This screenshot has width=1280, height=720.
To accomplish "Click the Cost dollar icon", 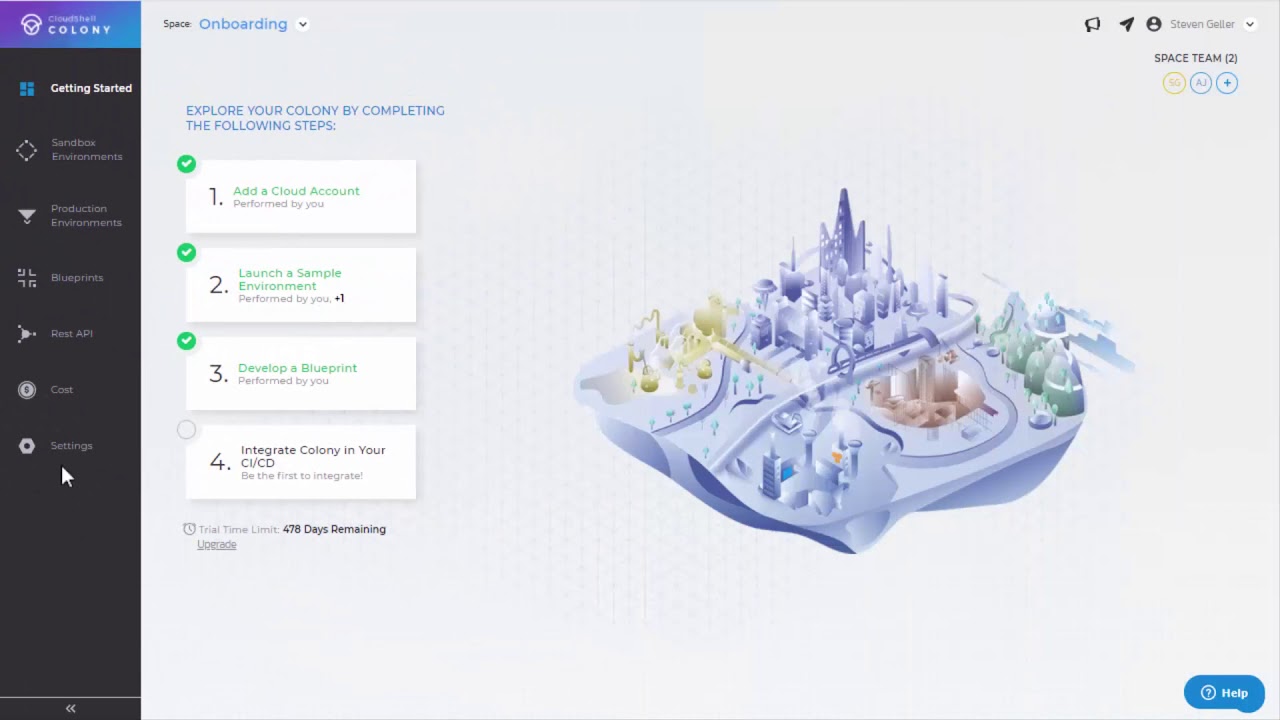I will pyautogui.click(x=27, y=390).
